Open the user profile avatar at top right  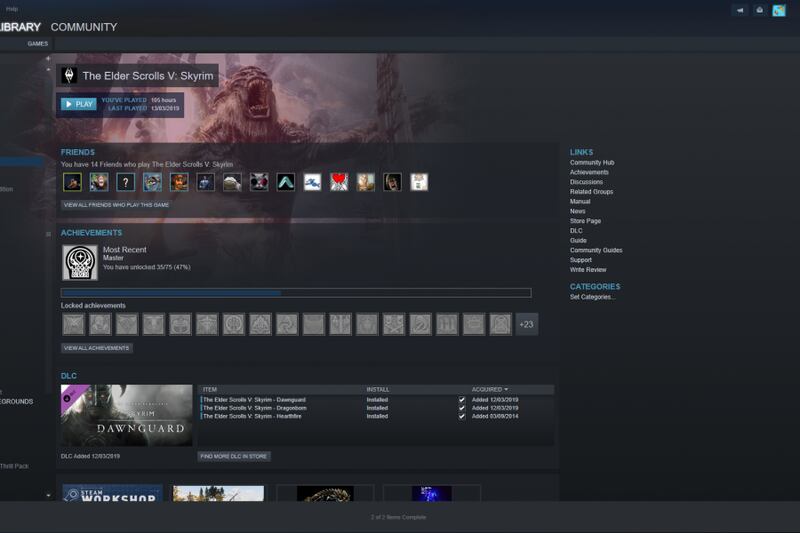point(779,10)
